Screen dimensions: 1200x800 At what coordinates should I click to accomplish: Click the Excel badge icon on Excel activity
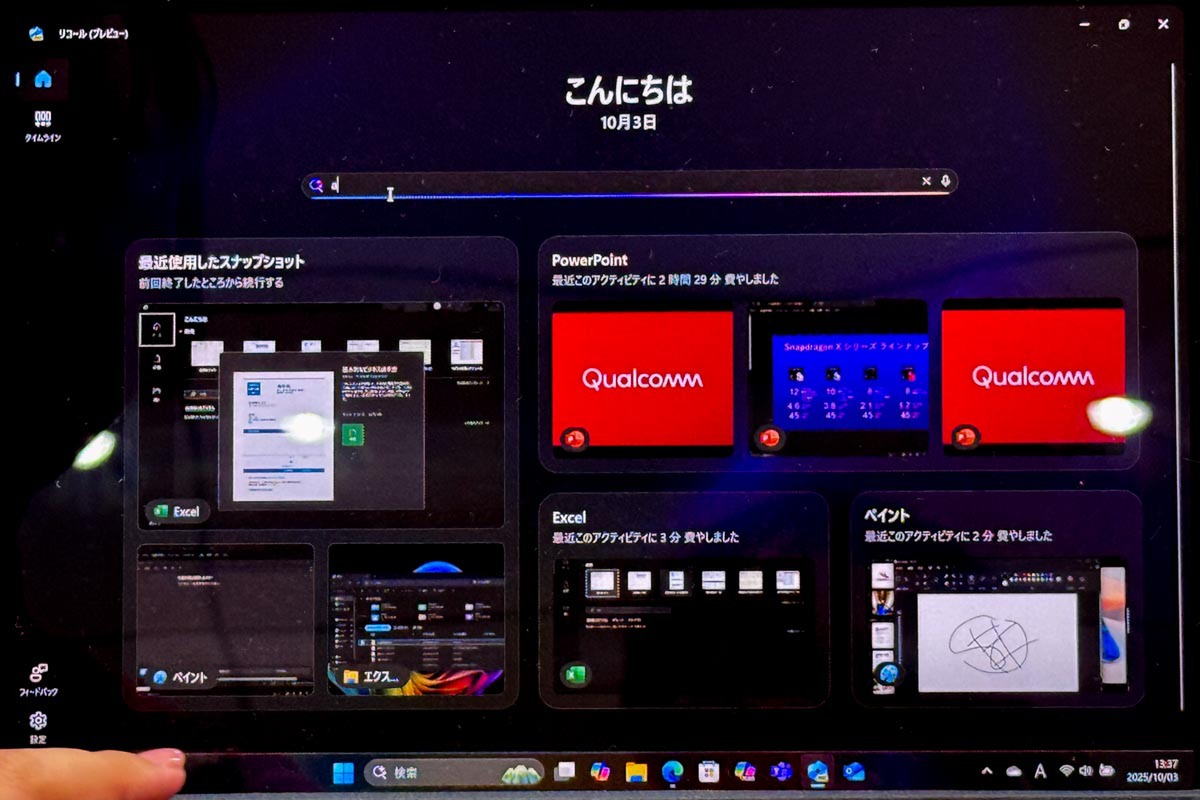(573, 675)
